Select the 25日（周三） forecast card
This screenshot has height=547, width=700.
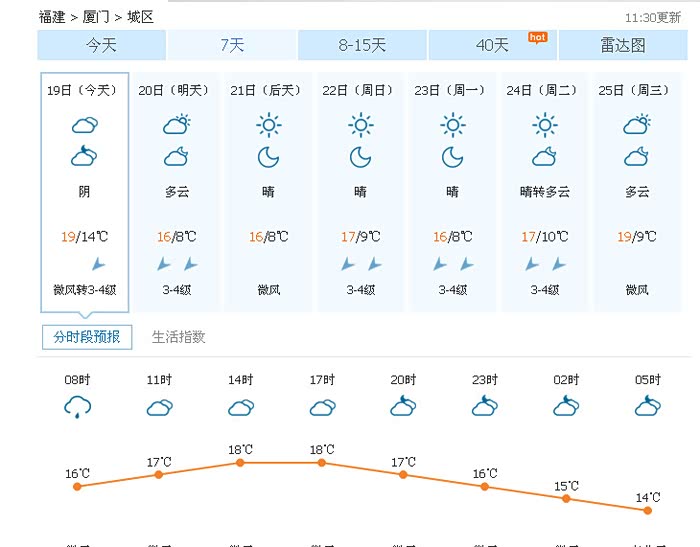coord(637,190)
